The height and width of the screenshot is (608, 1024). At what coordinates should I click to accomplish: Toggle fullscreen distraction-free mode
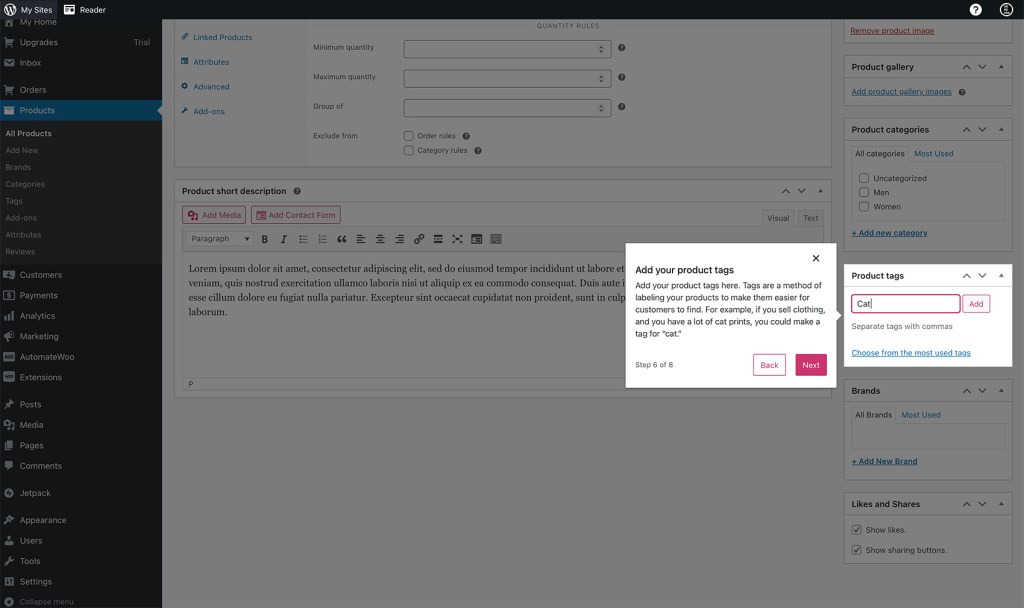pos(457,239)
